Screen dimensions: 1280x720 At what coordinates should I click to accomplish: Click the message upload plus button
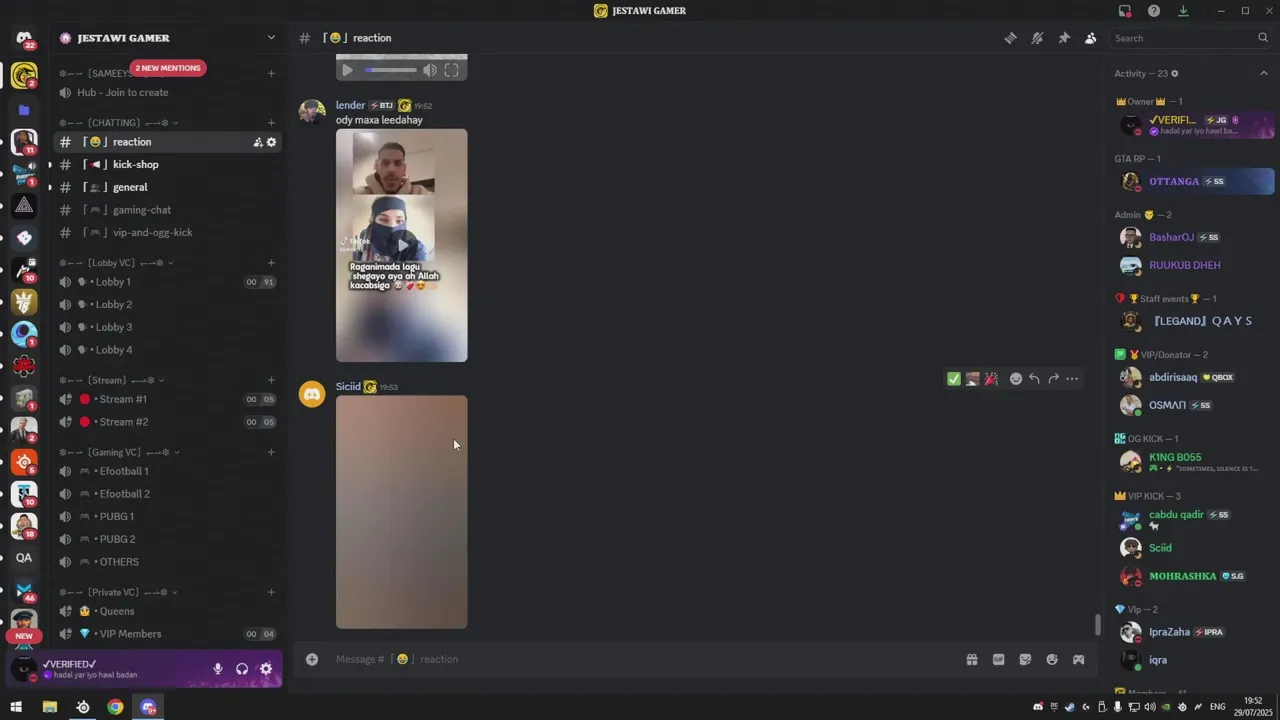coord(312,659)
